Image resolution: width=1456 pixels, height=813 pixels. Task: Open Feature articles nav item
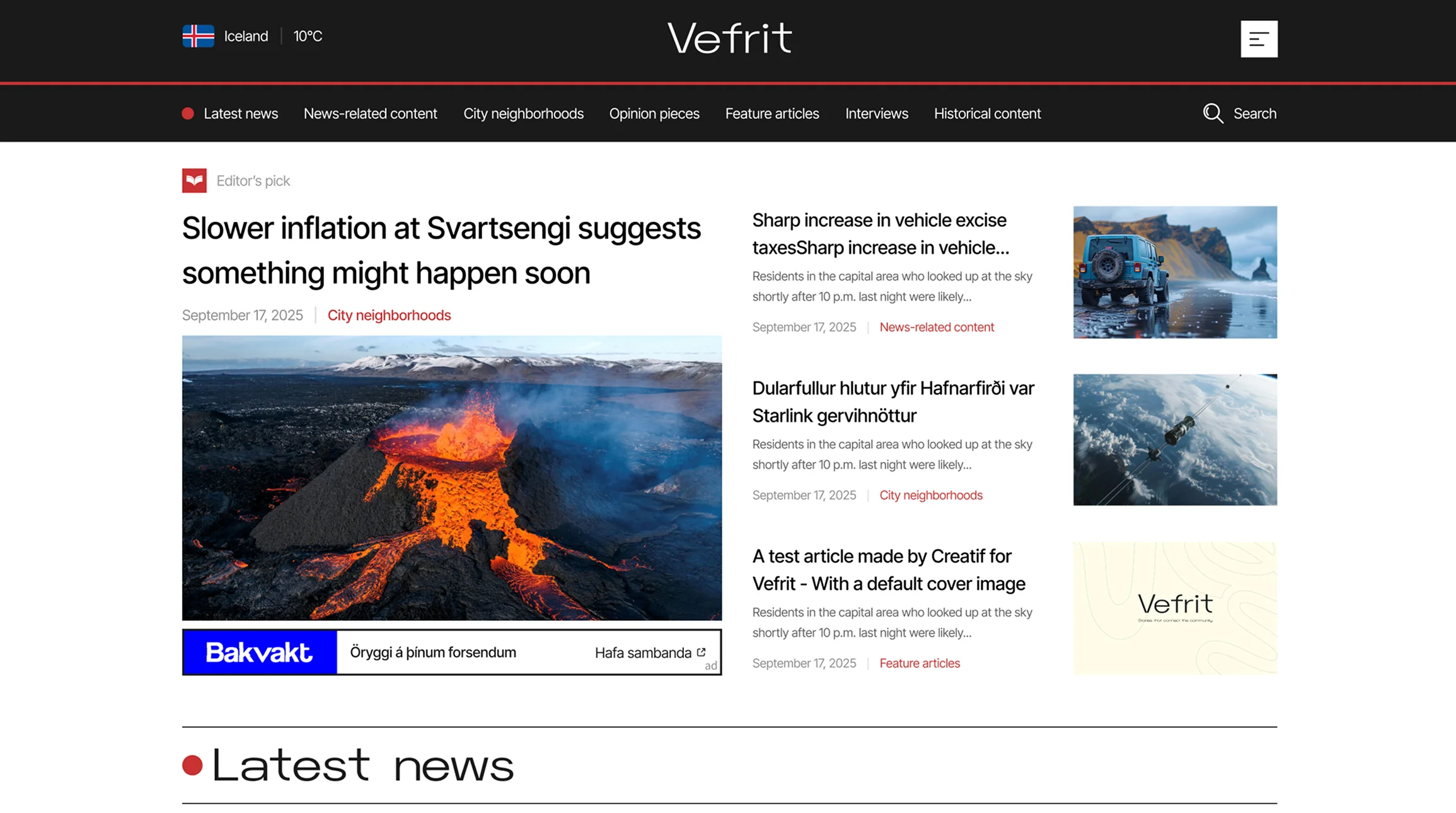pyautogui.click(x=771, y=113)
